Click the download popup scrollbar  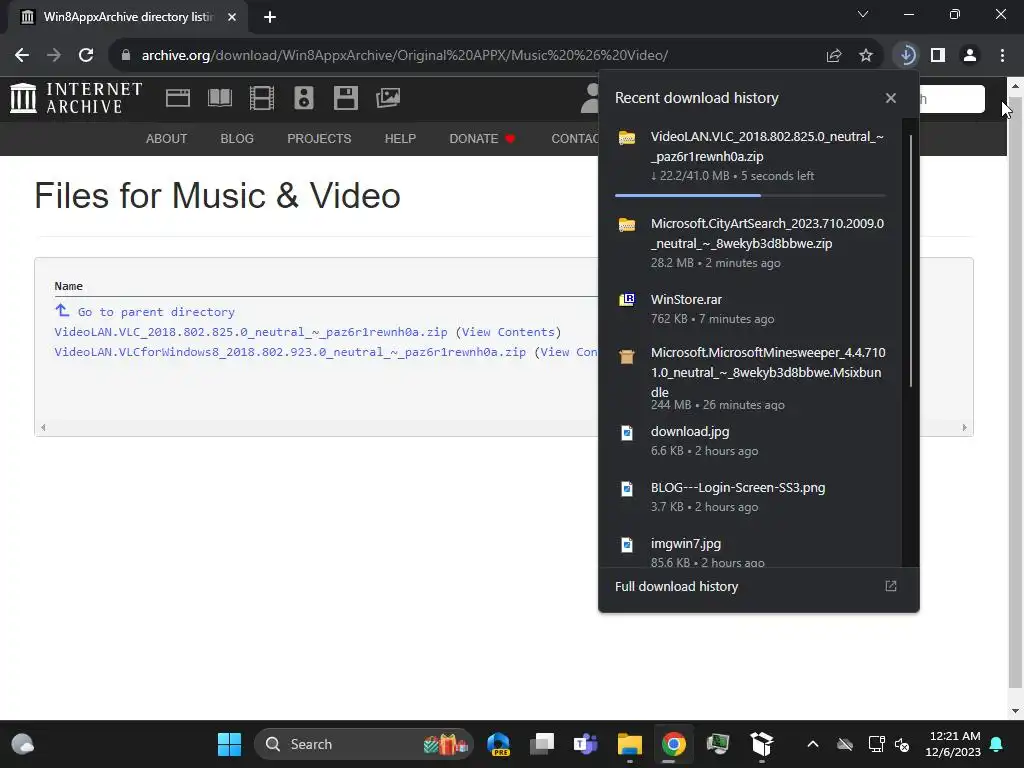click(x=910, y=261)
